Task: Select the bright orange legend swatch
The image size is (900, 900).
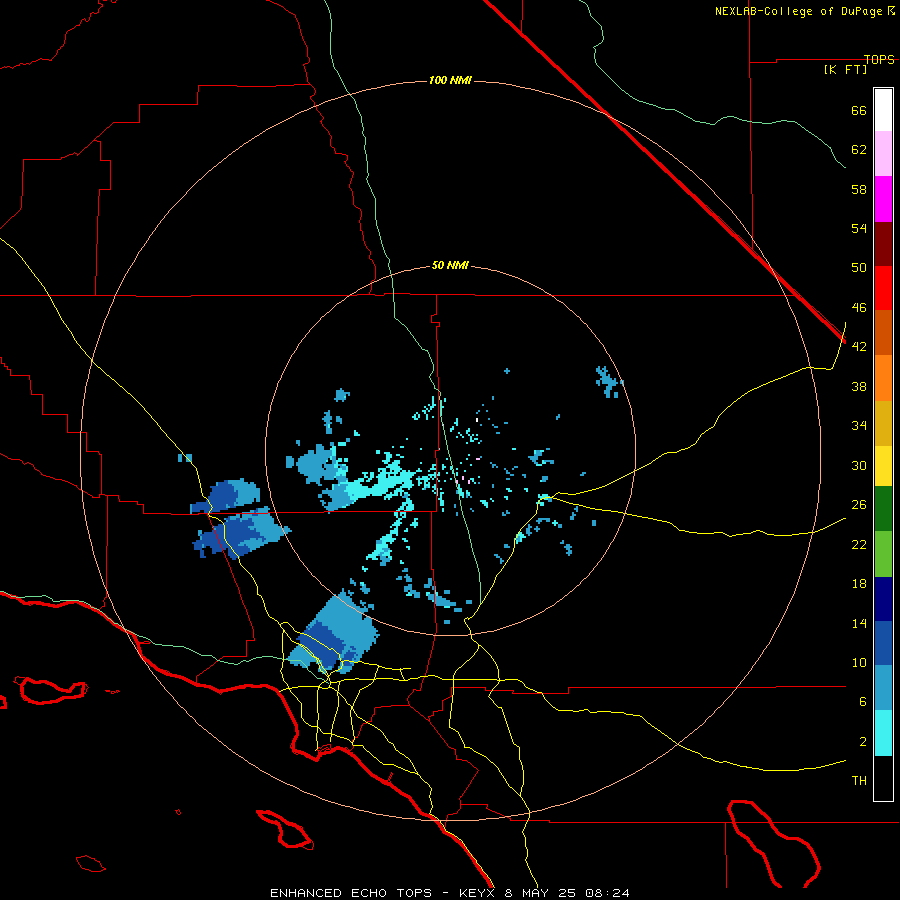Action: point(883,378)
